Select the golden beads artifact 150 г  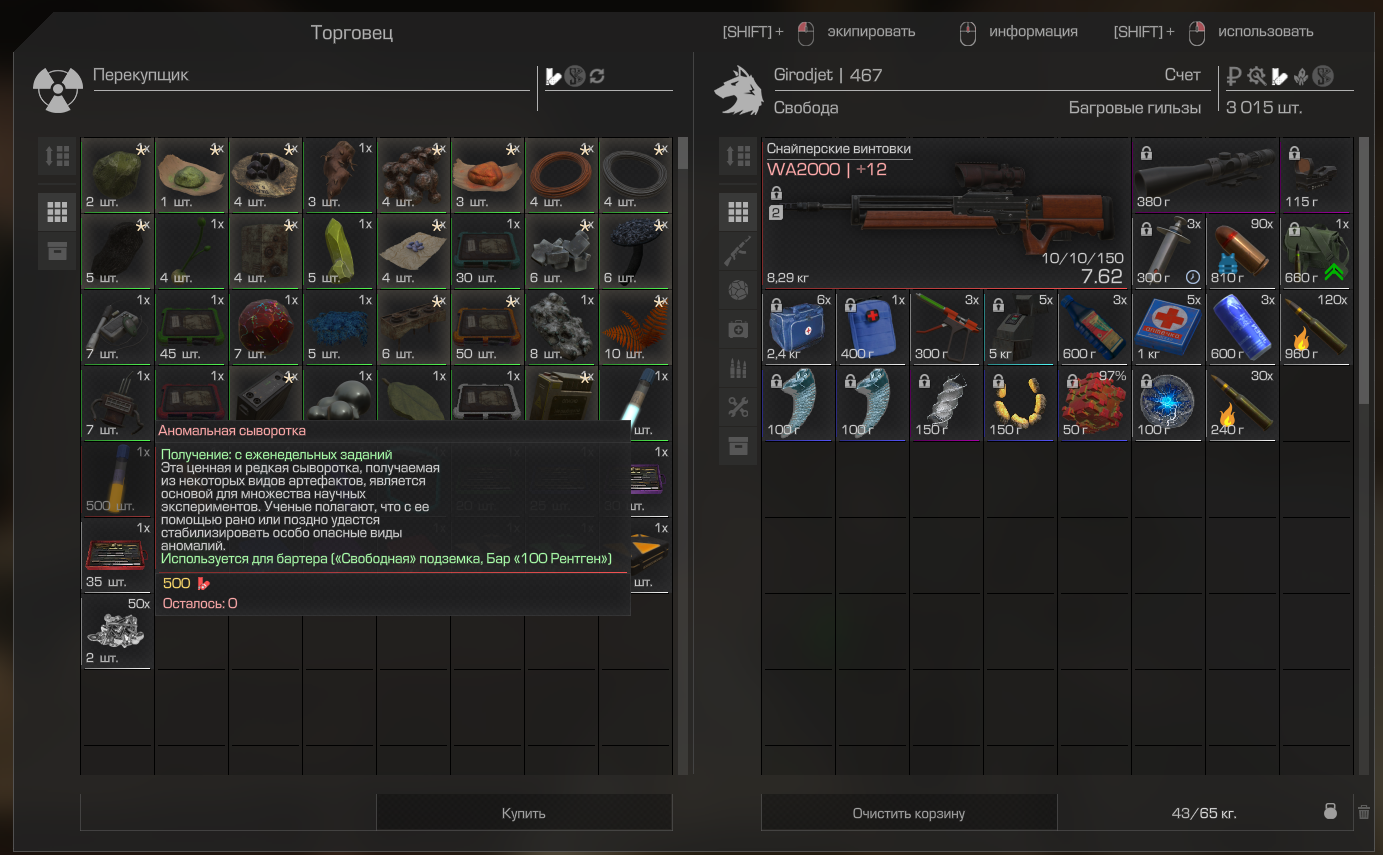click(1021, 403)
